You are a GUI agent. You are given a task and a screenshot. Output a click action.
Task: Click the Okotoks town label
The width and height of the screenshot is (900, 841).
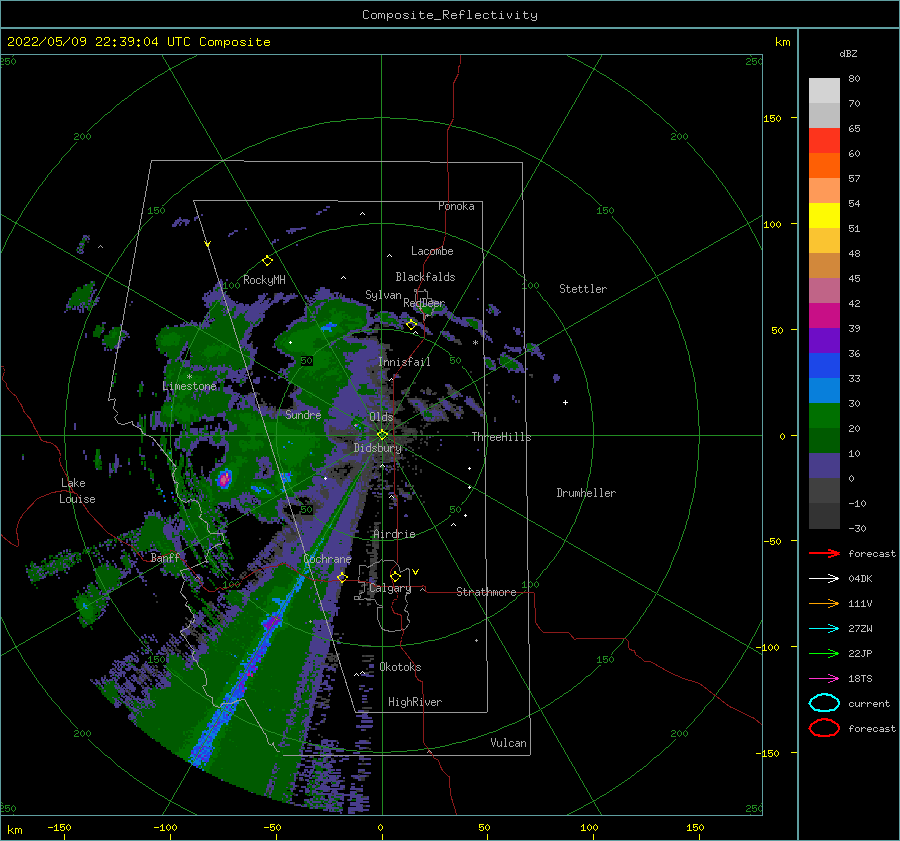(400, 667)
